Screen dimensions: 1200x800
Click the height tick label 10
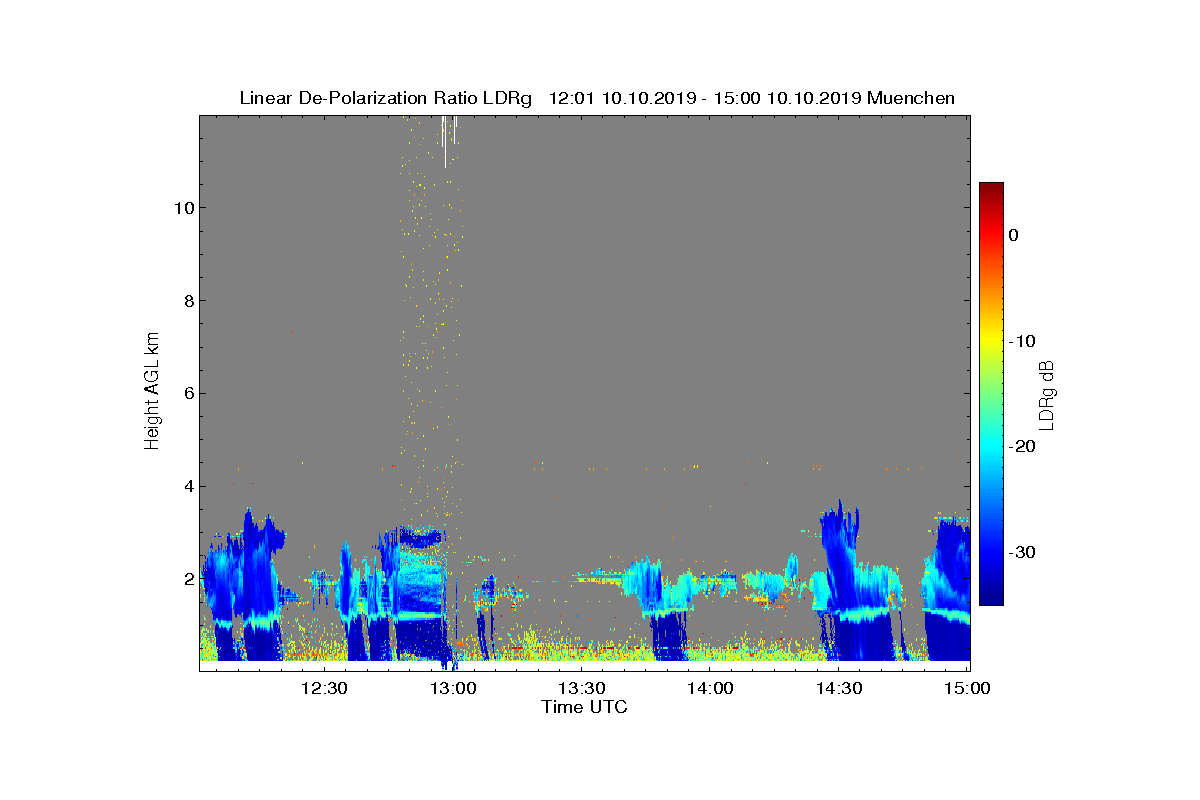tap(183, 207)
